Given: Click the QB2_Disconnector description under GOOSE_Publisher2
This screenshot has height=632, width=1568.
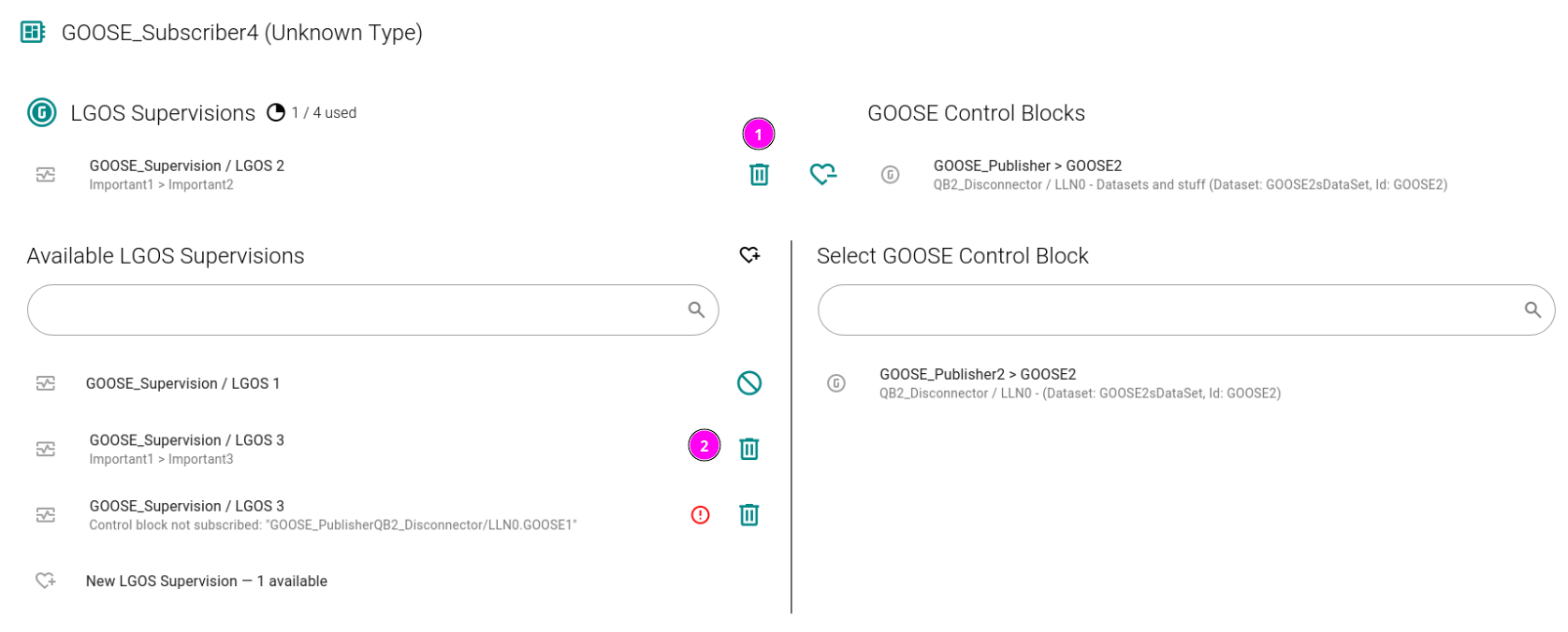Looking at the screenshot, I should coord(1080,394).
